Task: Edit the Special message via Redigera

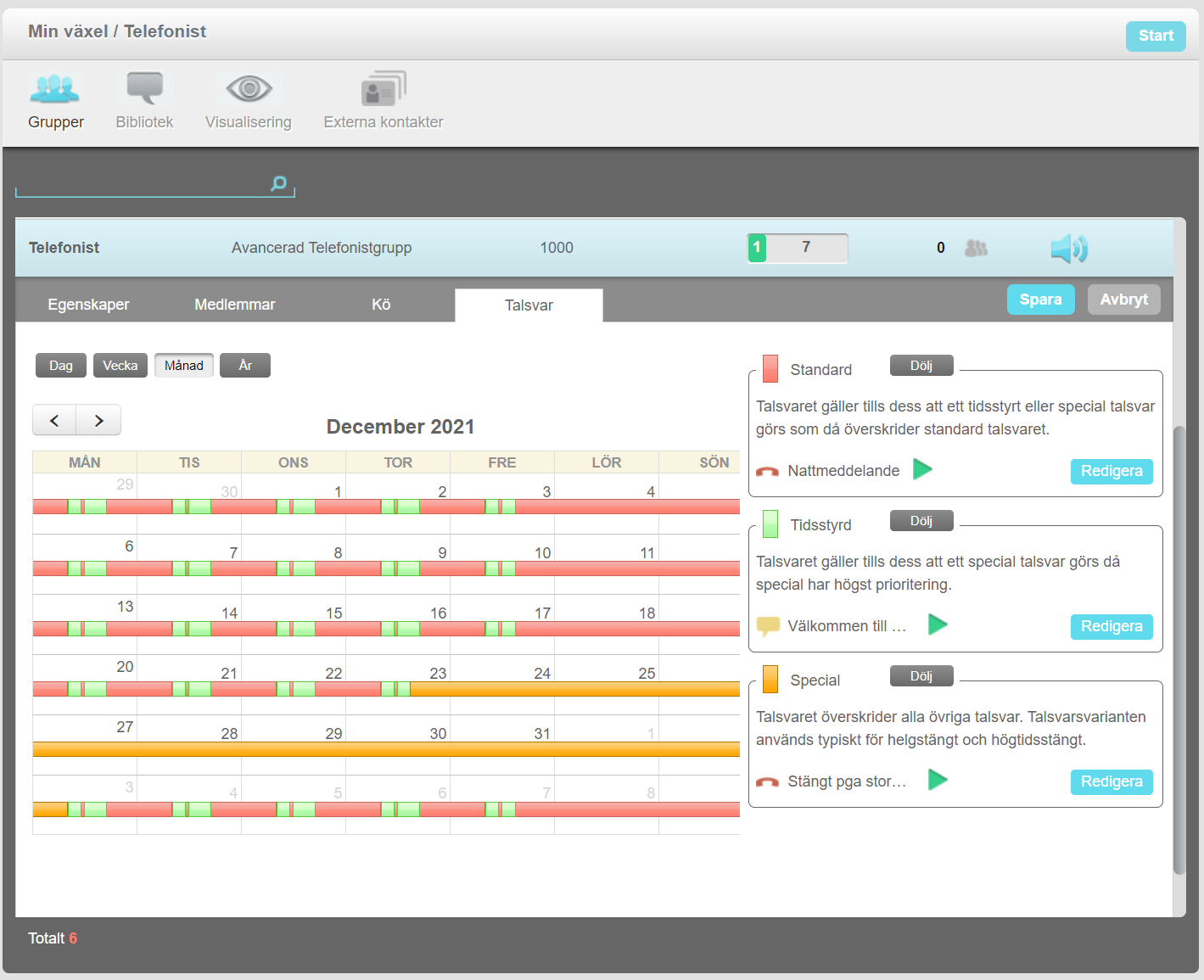Action: coord(1112,781)
